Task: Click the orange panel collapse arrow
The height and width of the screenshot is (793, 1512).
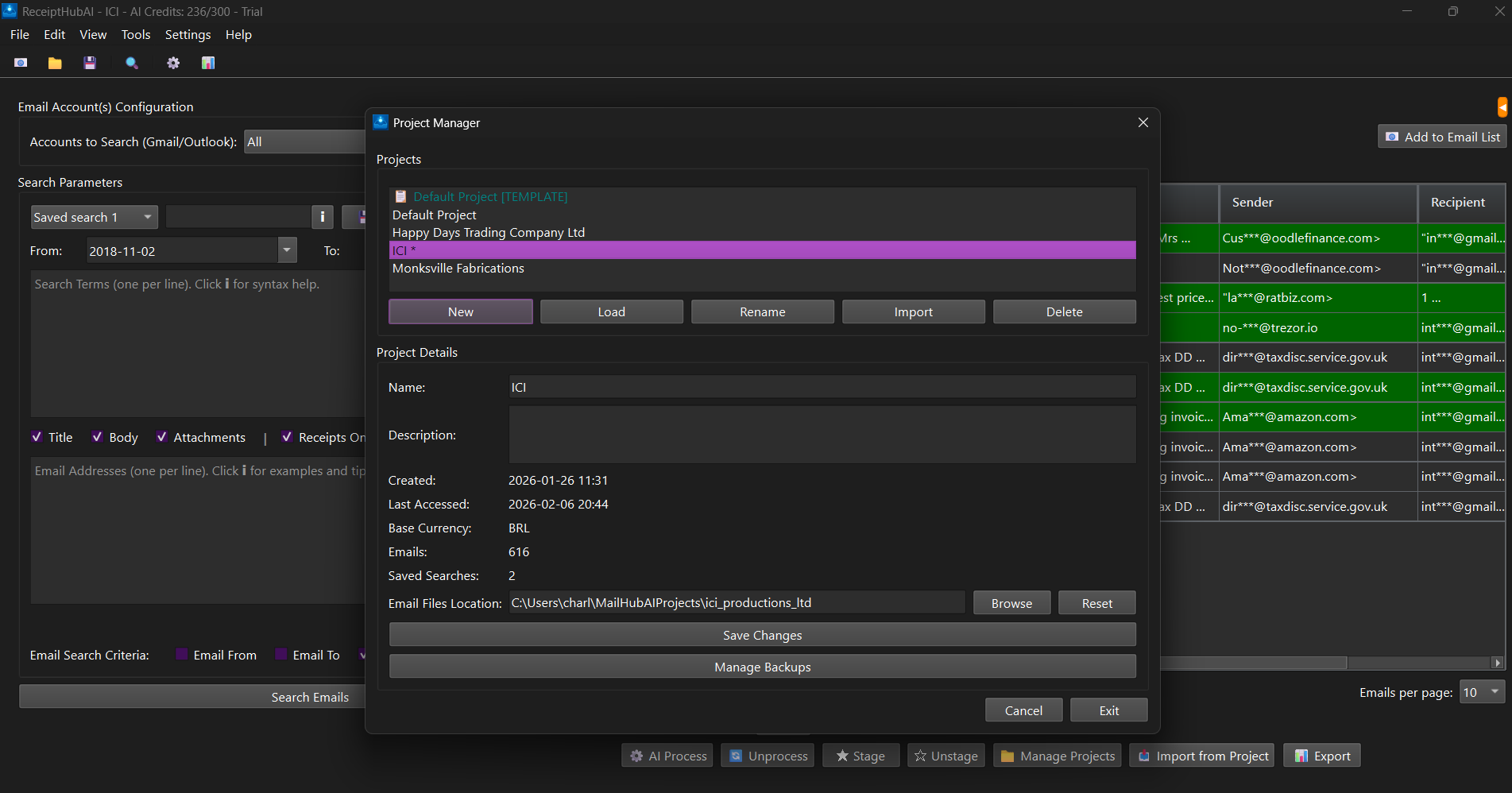Action: [x=1502, y=106]
